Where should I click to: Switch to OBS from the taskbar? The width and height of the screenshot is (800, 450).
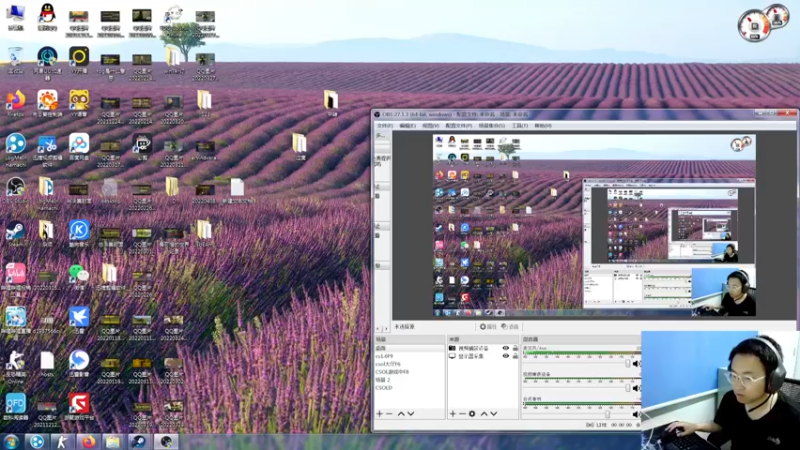pyautogui.click(x=165, y=441)
